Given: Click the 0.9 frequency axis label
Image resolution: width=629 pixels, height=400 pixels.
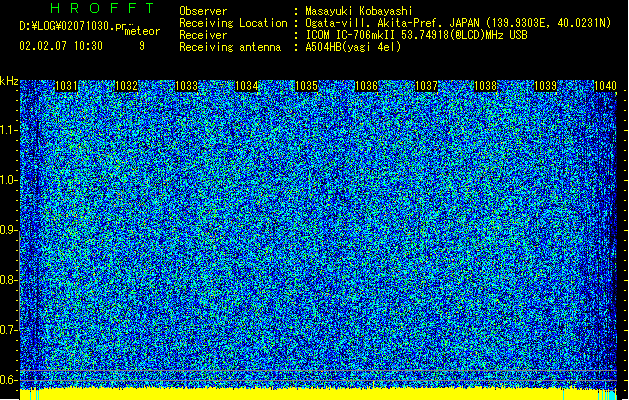Looking at the screenshot, I should click(x=7, y=230).
